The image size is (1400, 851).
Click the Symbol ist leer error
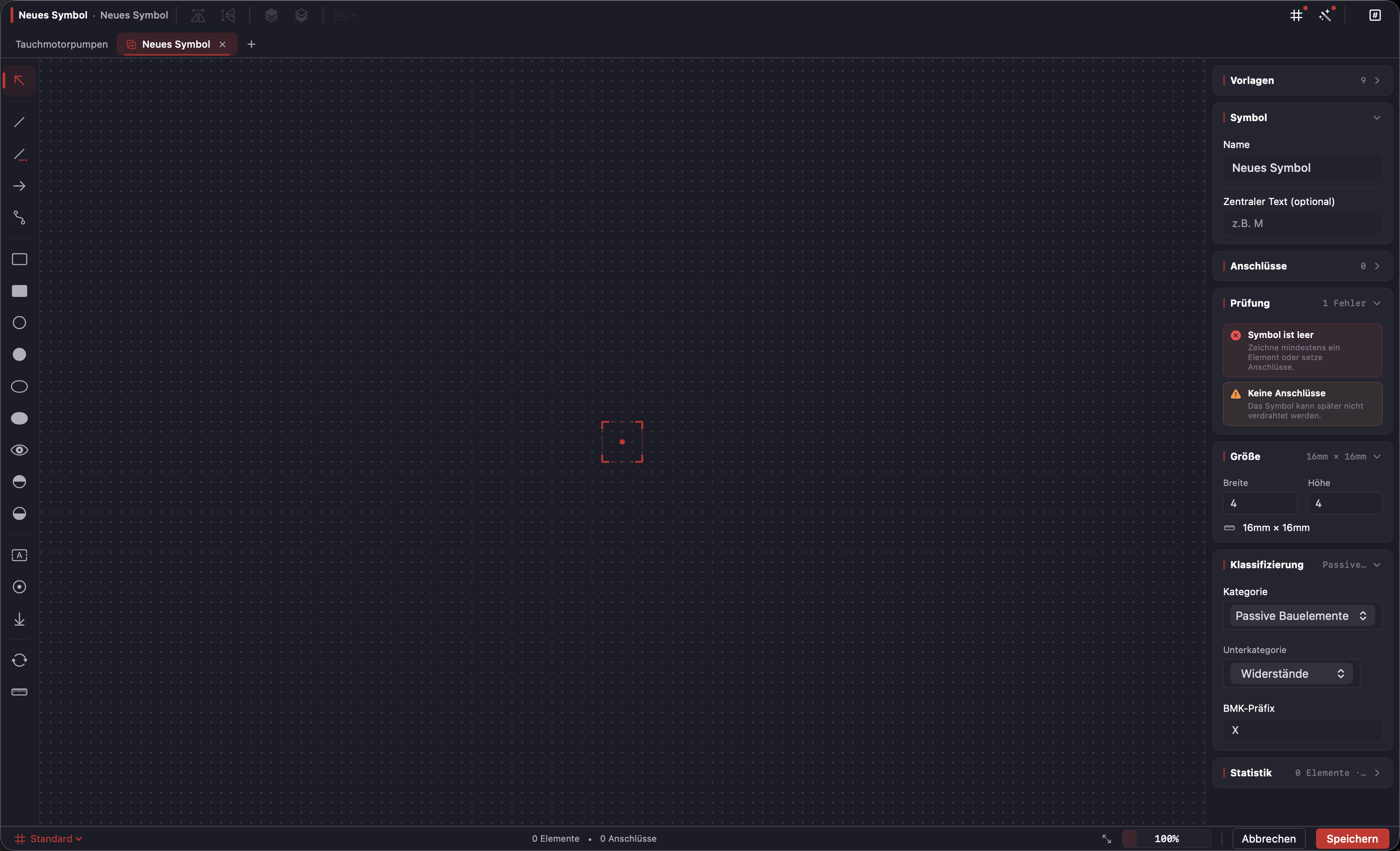coord(1302,350)
